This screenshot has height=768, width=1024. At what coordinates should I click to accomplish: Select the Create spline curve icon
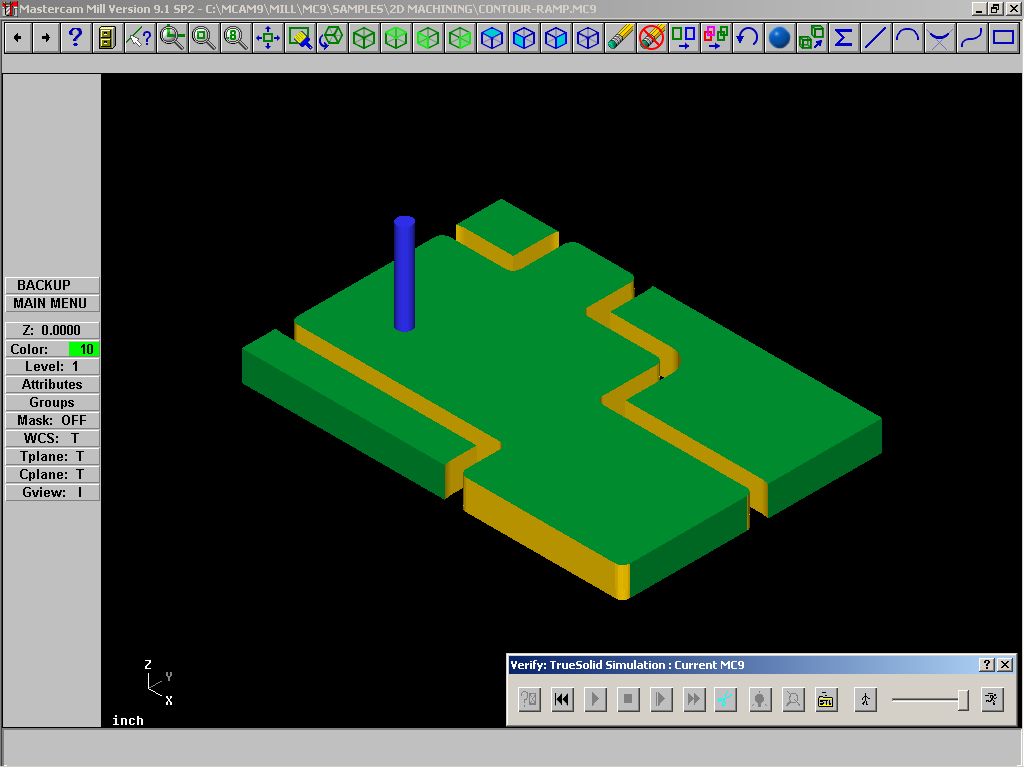pos(971,38)
